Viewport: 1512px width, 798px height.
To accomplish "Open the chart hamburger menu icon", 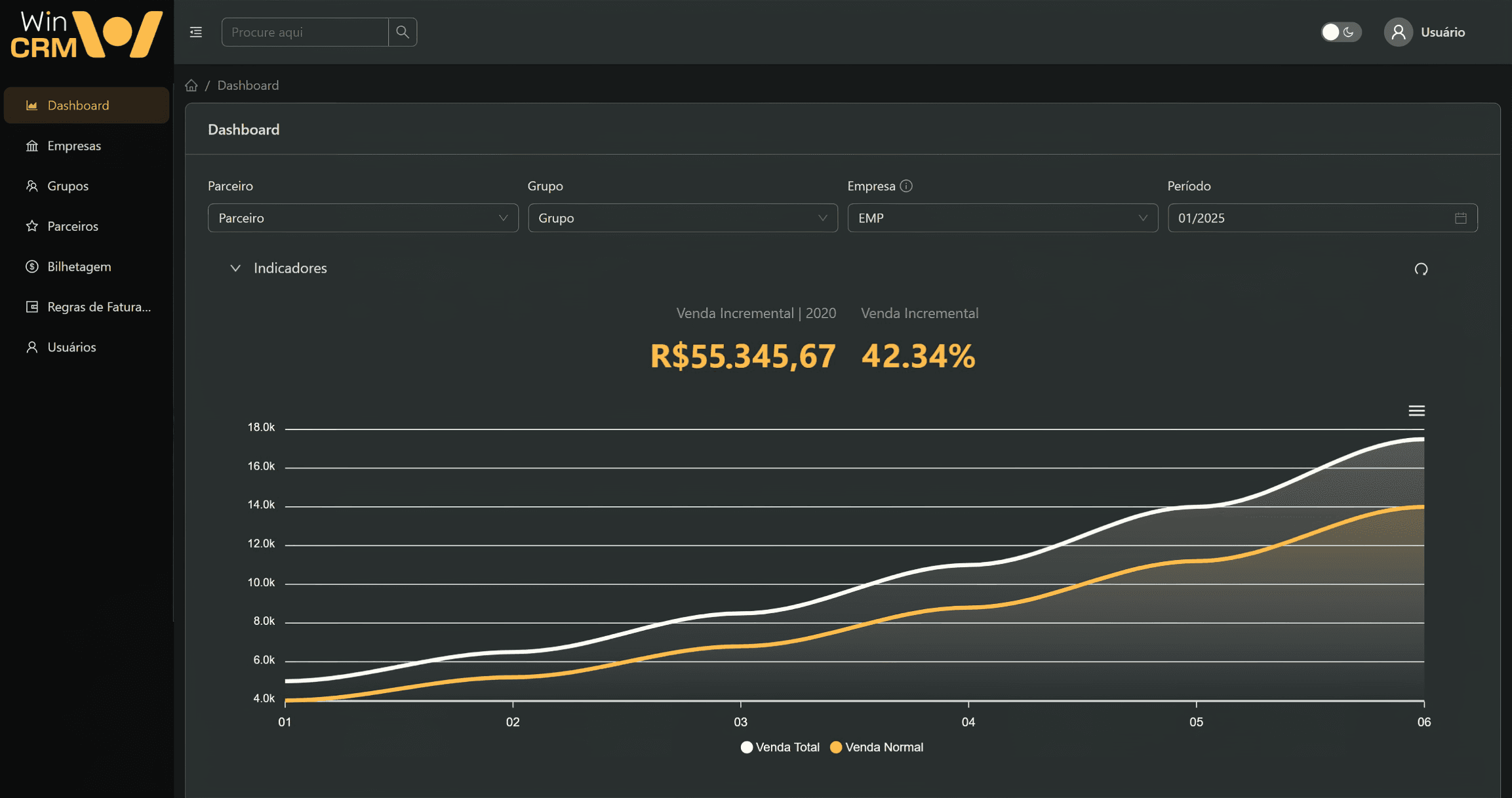I will point(1416,411).
